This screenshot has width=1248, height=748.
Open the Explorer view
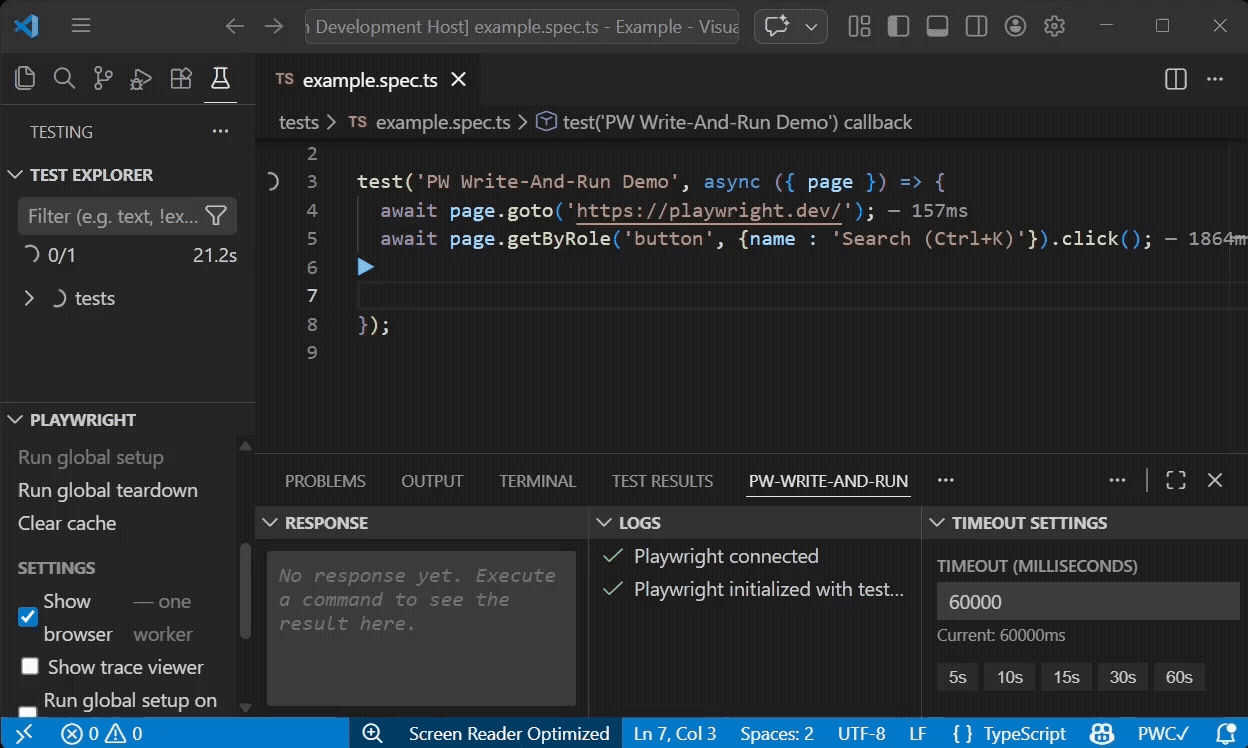click(x=25, y=77)
